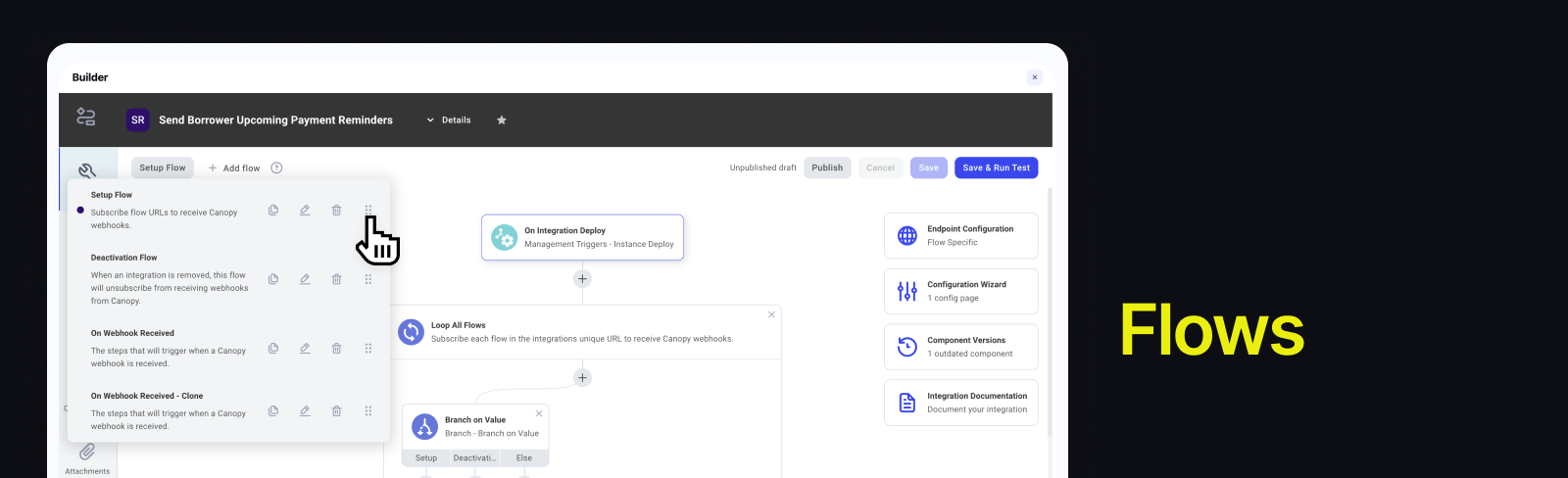Delete the Setup Flow
Image resolution: width=1568 pixels, height=478 pixels.
click(336, 210)
